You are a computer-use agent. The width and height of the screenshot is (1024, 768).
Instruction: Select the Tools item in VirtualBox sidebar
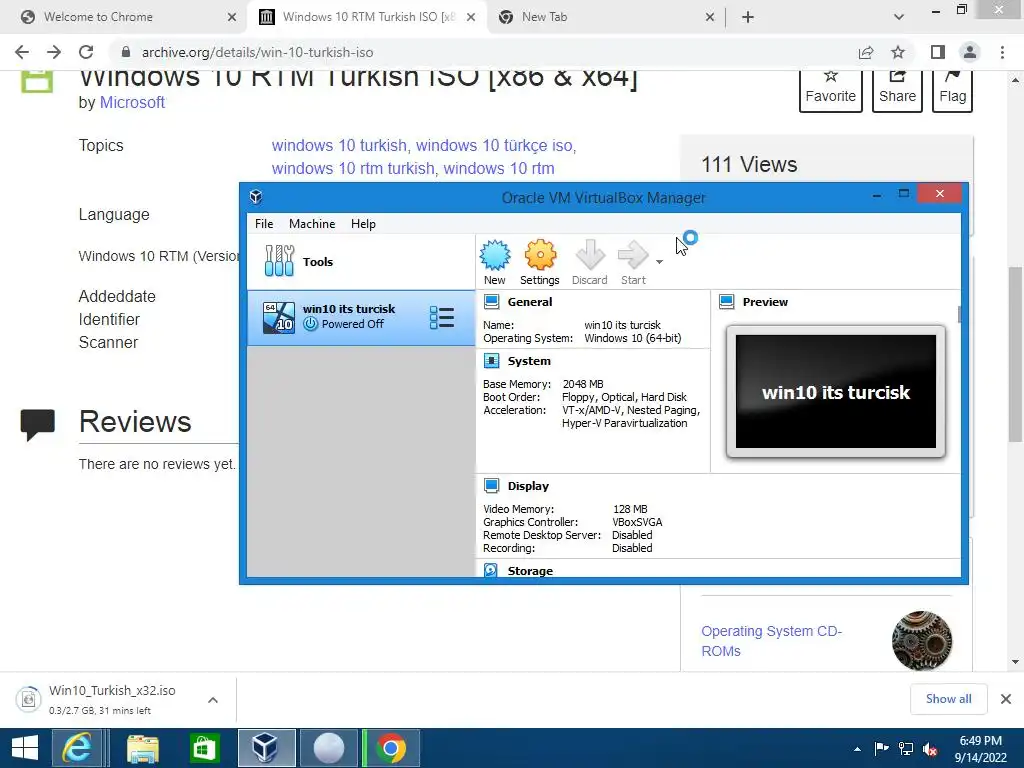click(360, 262)
